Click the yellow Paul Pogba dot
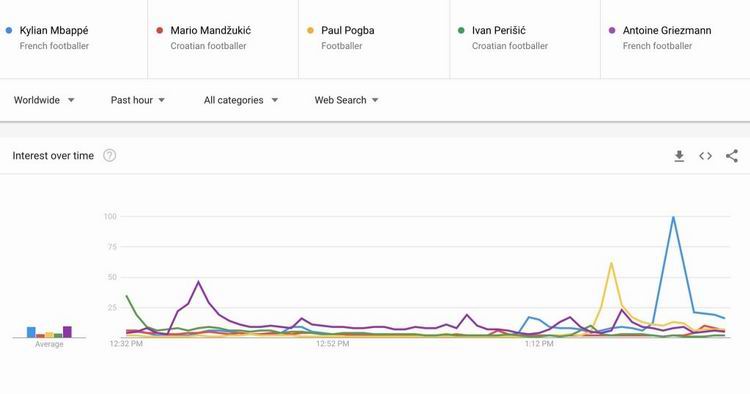750x394 pixels. 310,31
